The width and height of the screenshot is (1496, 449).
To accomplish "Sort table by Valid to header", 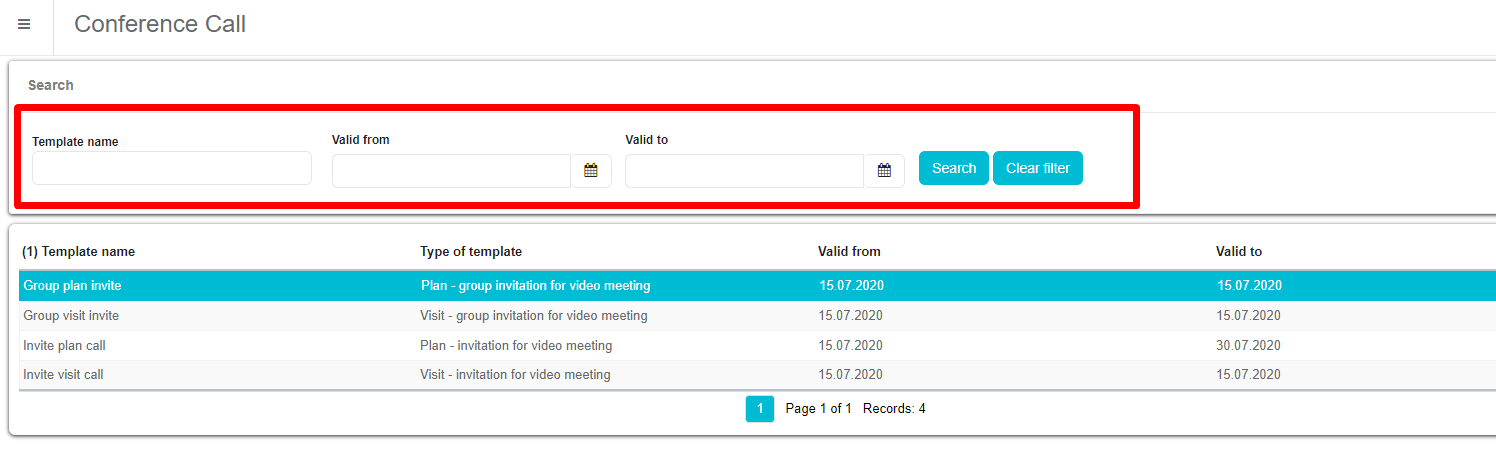I will click(1239, 252).
